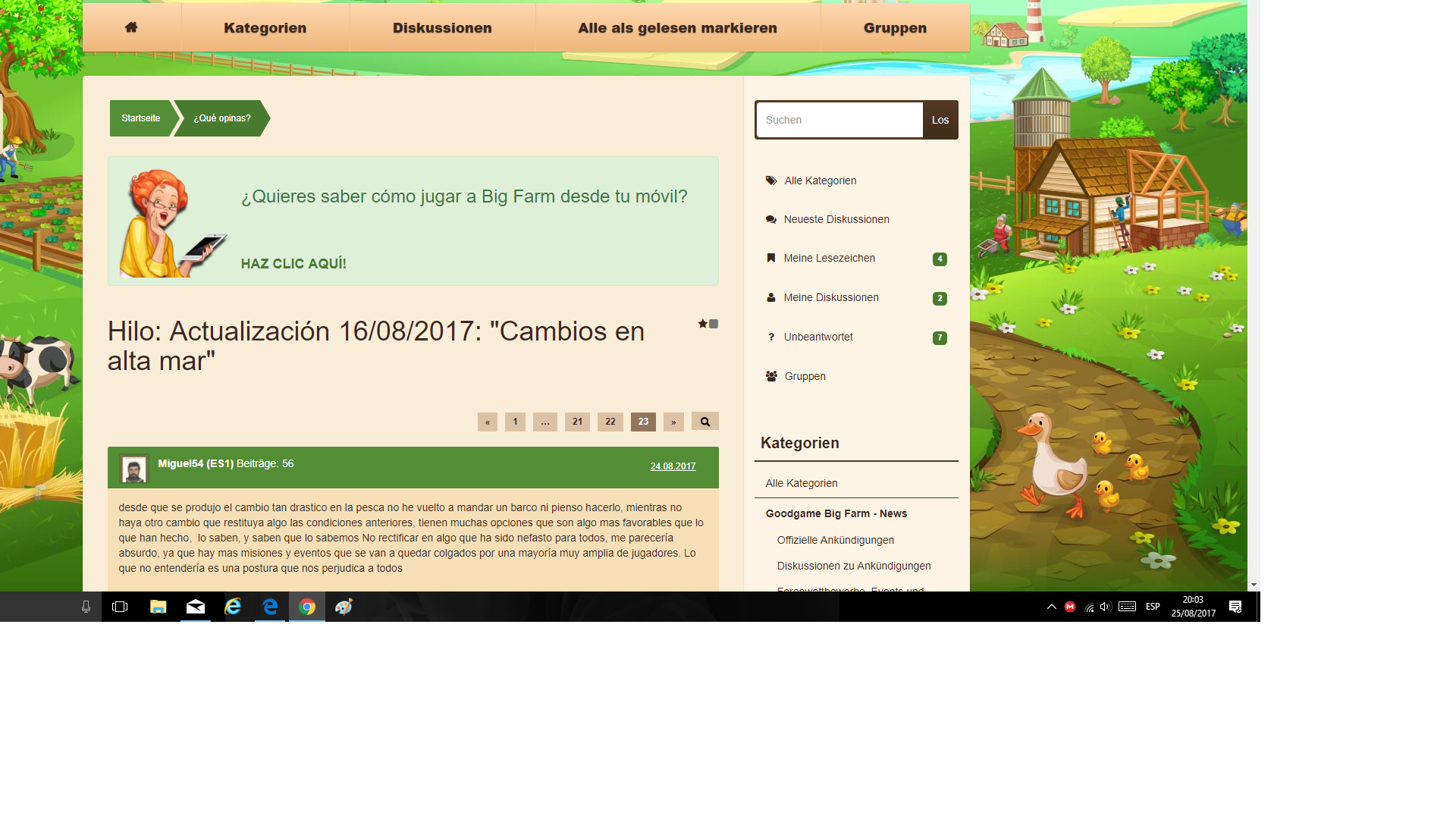Show hidden system tray icons chevron
The image size is (1456, 819).
coord(1052,607)
